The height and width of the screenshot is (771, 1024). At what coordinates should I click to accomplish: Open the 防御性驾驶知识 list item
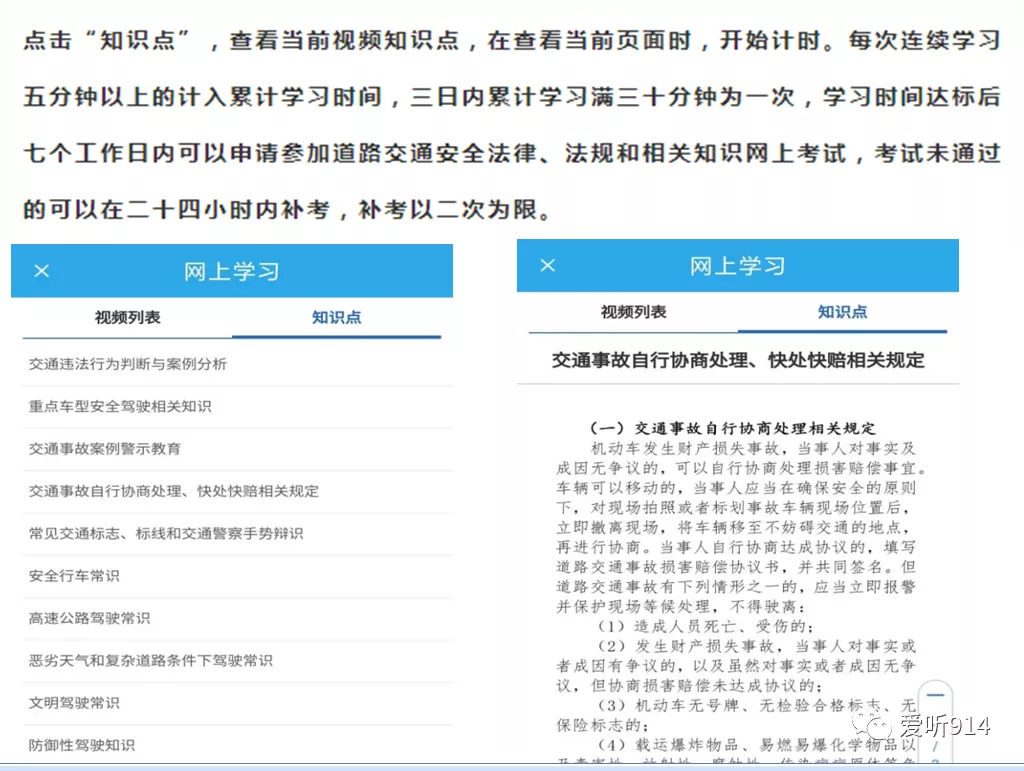point(238,745)
